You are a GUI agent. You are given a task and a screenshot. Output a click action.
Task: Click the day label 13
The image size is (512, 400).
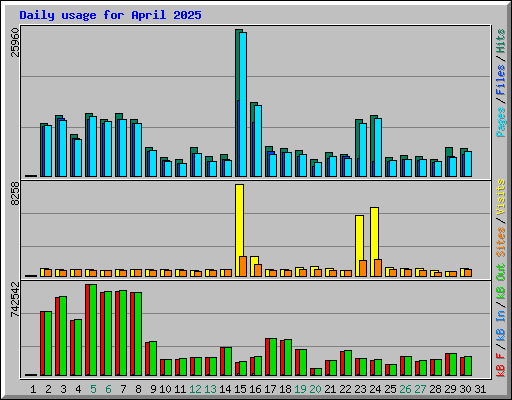tap(210, 389)
